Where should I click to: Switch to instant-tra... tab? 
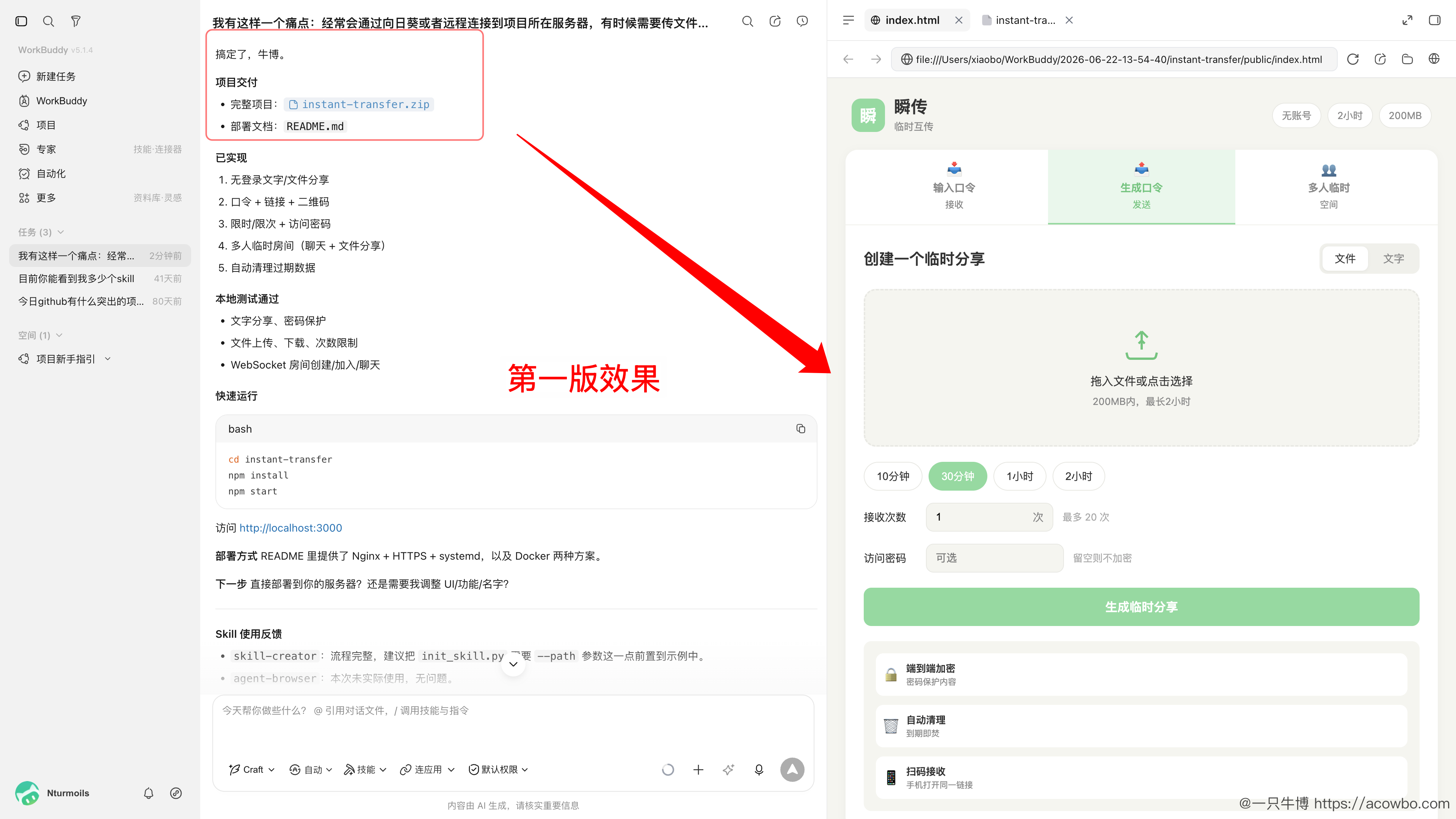pyautogui.click(x=1018, y=20)
